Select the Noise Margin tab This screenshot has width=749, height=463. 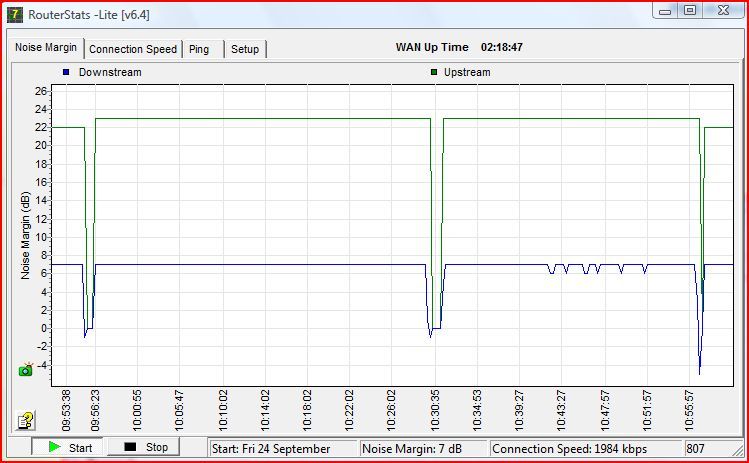[47, 48]
